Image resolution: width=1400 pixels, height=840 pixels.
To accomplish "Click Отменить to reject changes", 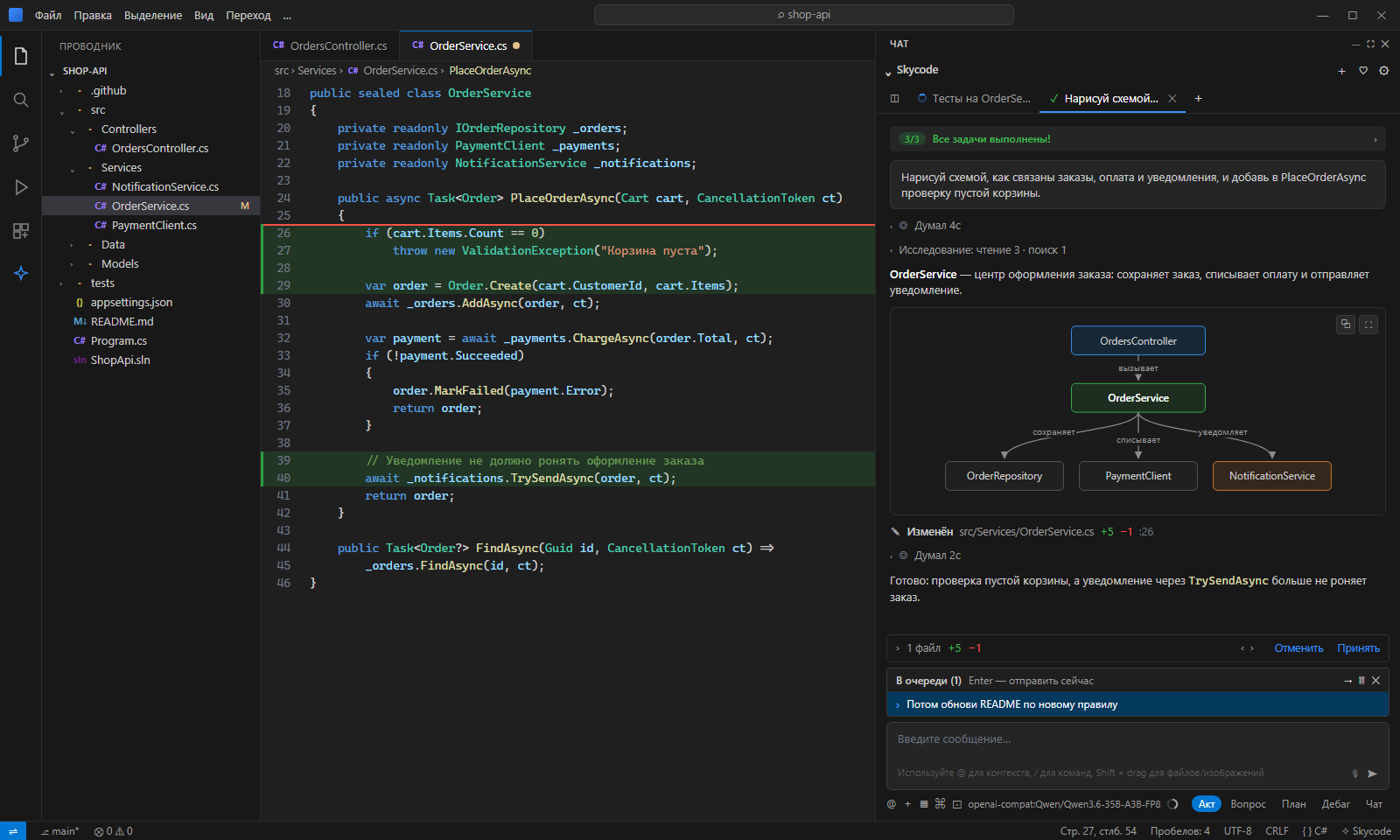I will click(1298, 648).
